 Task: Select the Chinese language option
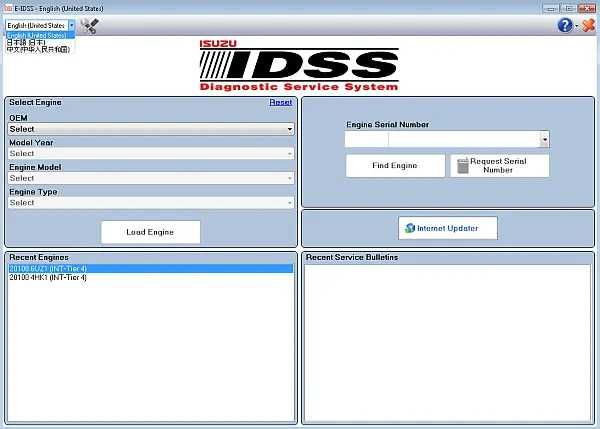[38, 49]
